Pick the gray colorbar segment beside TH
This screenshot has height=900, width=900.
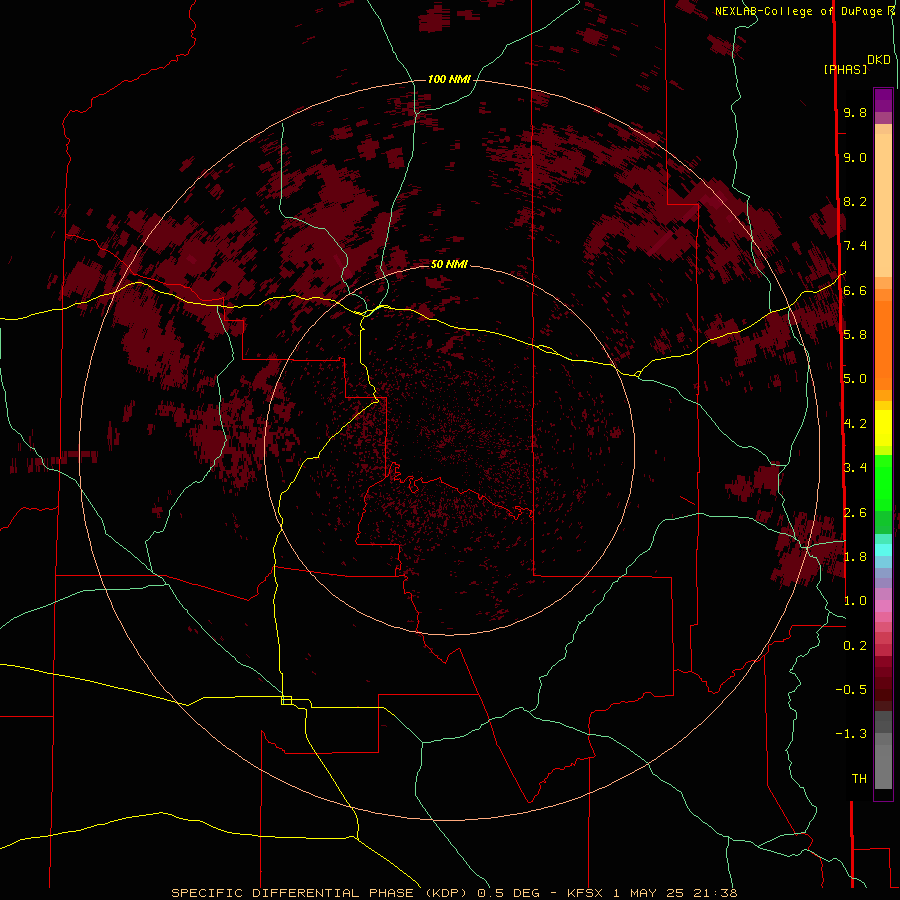[883, 767]
